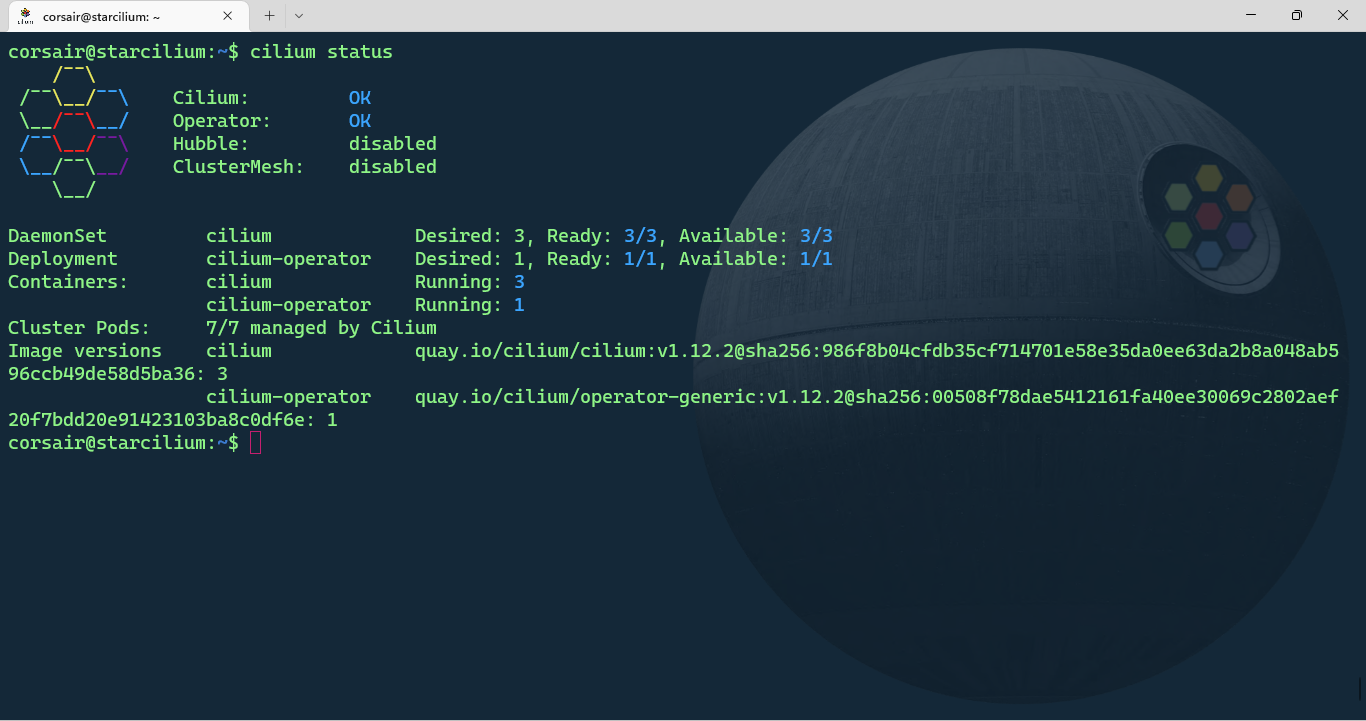Viewport: 1366px width, 721px height.
Task: Click the terminal icon on the corsair tab
Action: [x=24, y=15]
